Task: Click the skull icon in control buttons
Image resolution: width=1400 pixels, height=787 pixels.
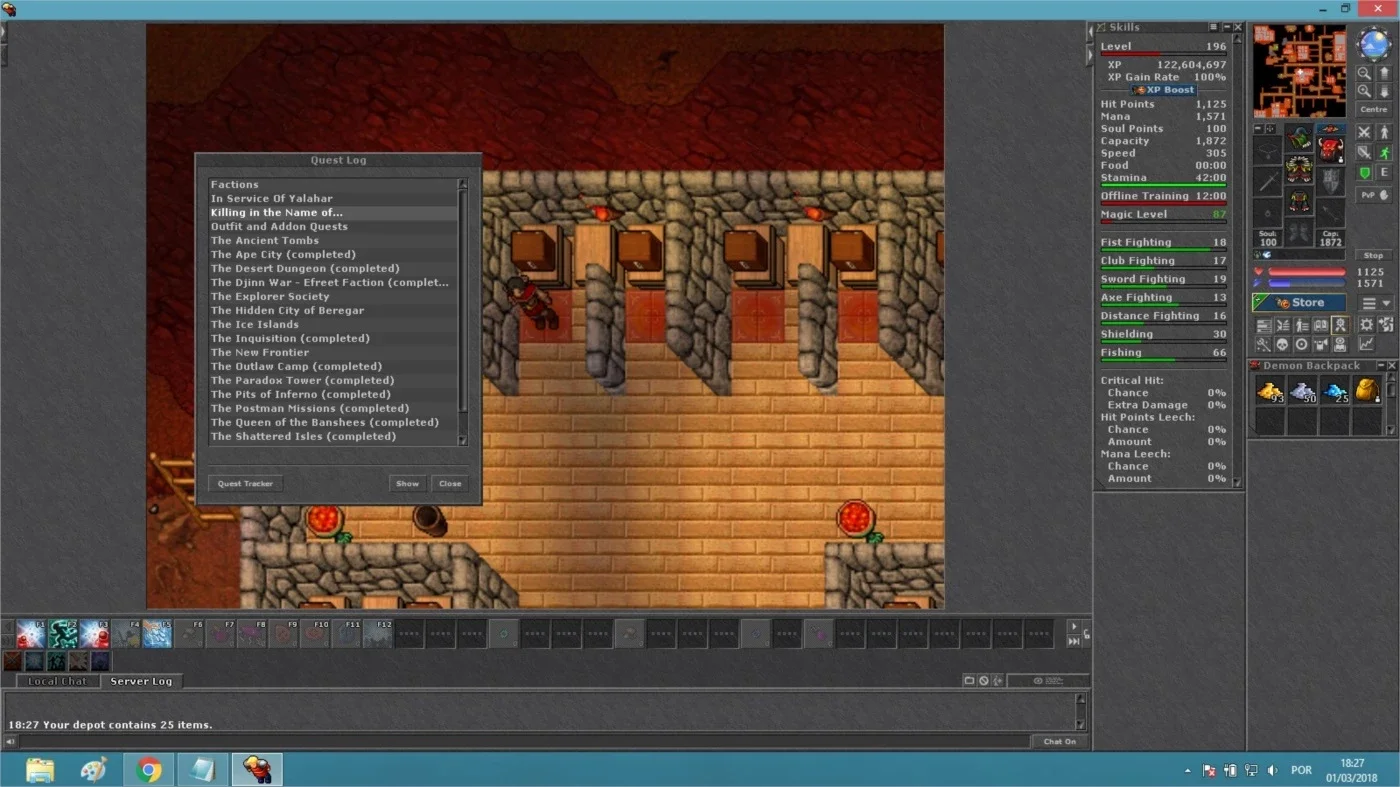Action: coord(1281,343)
